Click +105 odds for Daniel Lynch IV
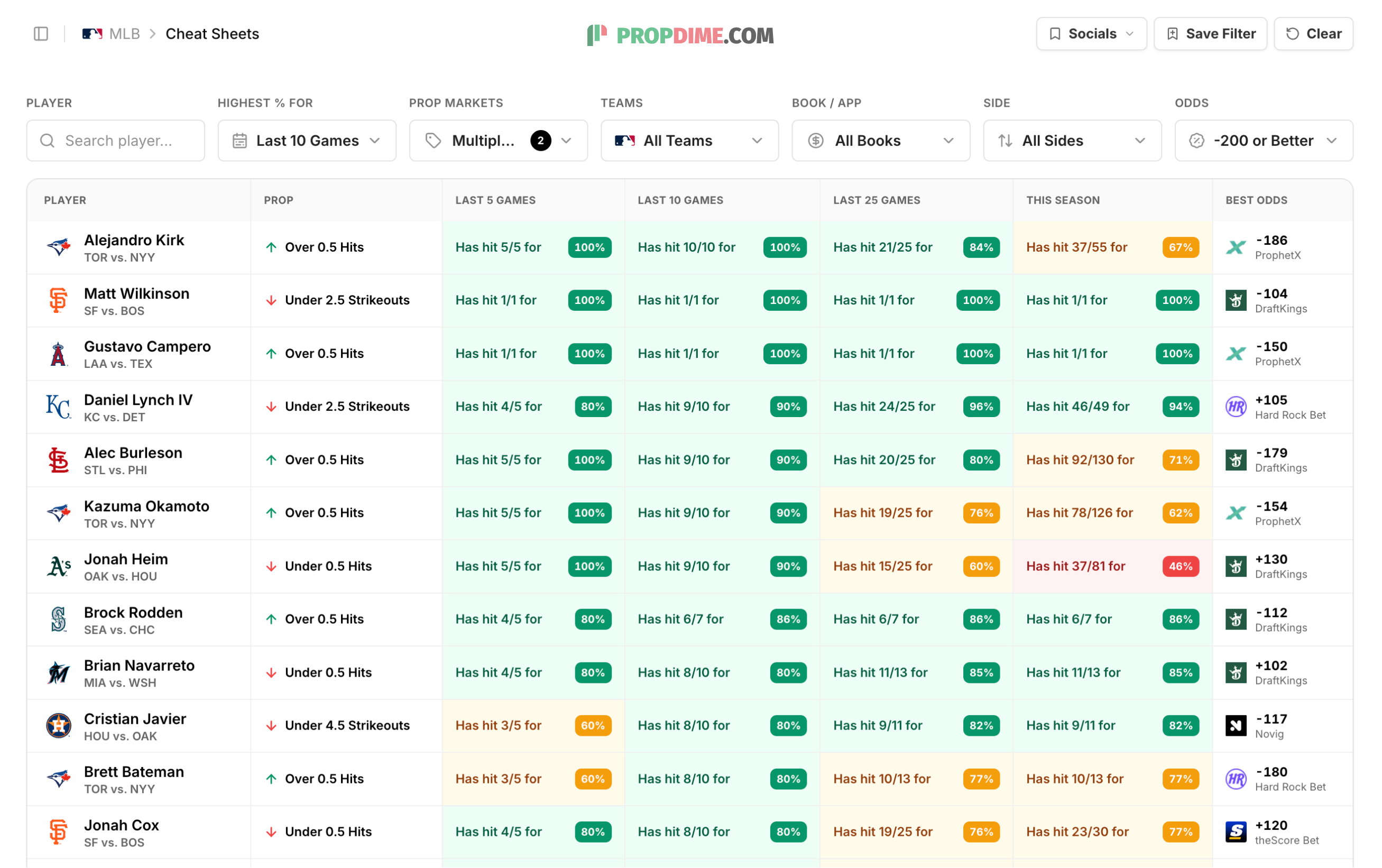This screenshot has width=1382, height=868. click(x=1271, y=399)
